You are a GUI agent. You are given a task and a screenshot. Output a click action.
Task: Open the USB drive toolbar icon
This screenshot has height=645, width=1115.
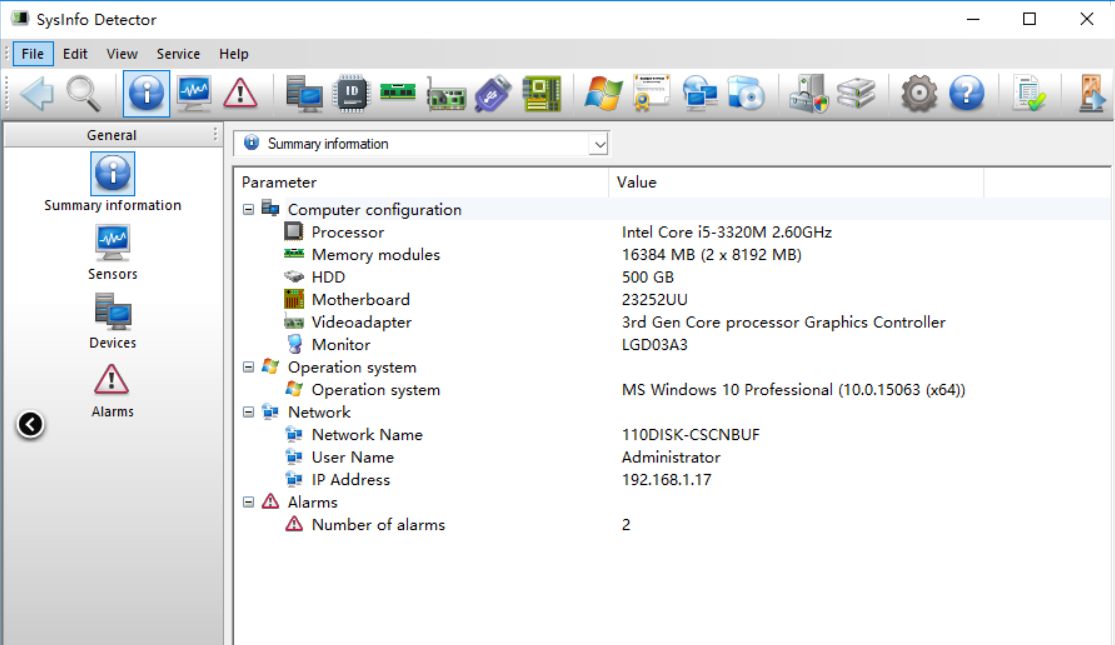493,93
